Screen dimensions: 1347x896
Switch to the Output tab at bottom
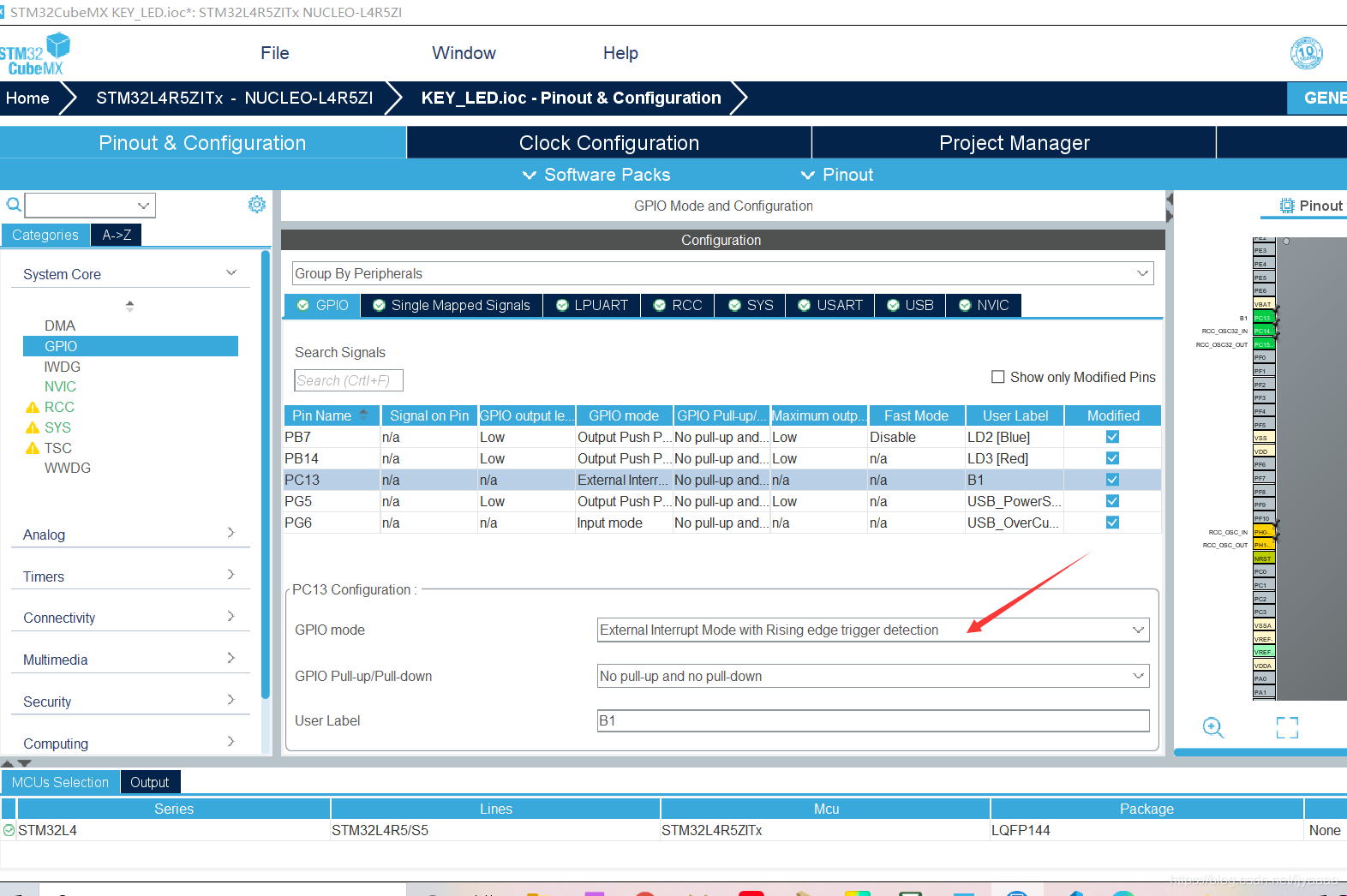point(150,782)
